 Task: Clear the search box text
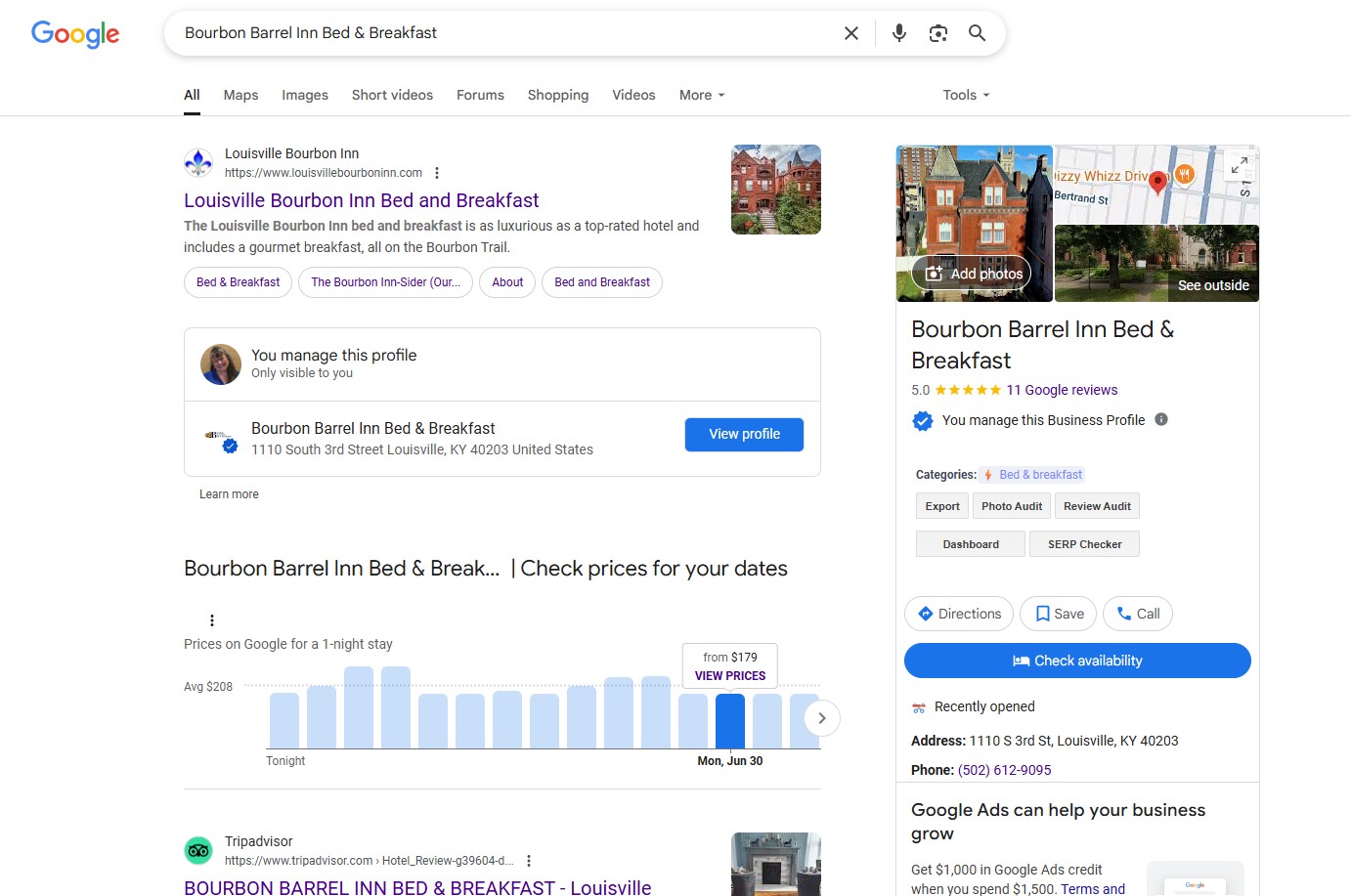pyautogui.click(x=850, y=33)
